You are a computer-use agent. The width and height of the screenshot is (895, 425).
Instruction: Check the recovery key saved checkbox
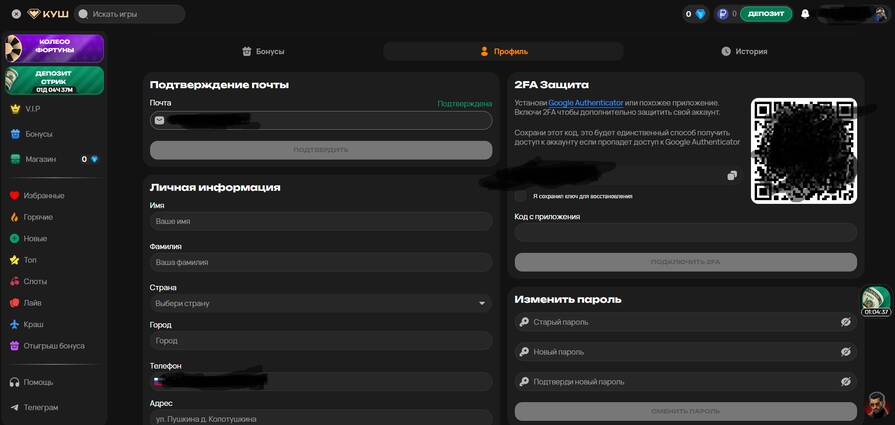pos(521,196)
